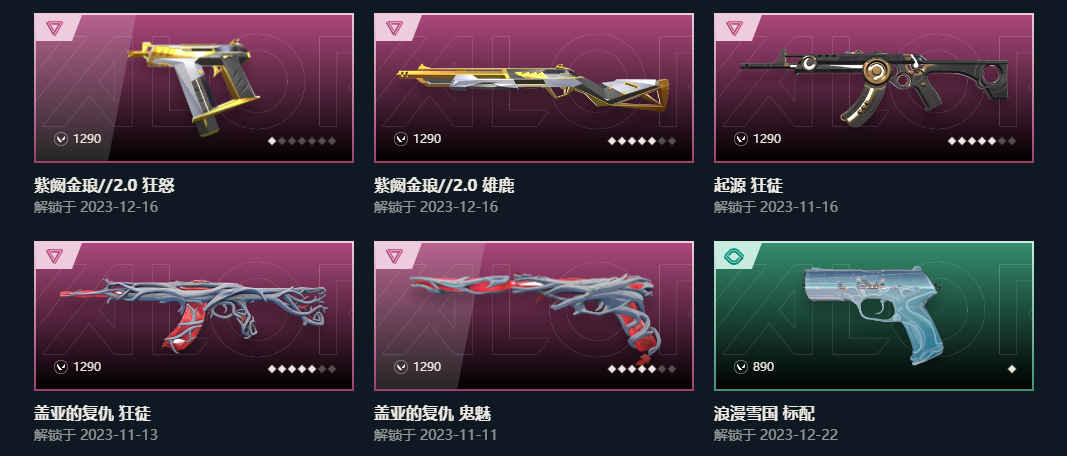The height and width of the screenshot is (456, 1067).
Task: Click the upgrade level diamonds on 狂怒 card
Action: coord(302,141)
